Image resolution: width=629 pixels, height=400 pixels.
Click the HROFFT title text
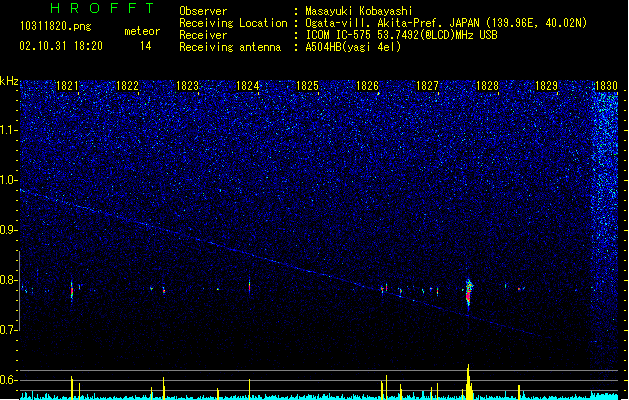coord(103,8)
